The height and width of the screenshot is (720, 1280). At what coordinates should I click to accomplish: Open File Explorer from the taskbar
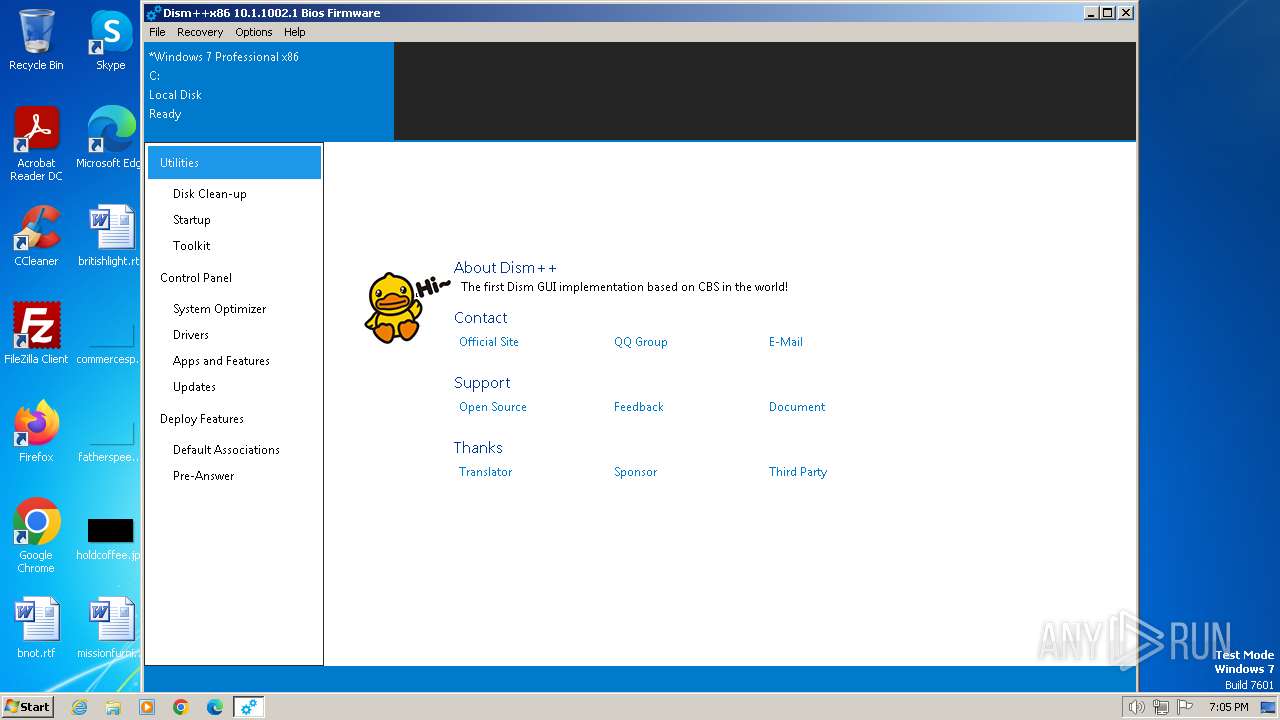point(113,707)
